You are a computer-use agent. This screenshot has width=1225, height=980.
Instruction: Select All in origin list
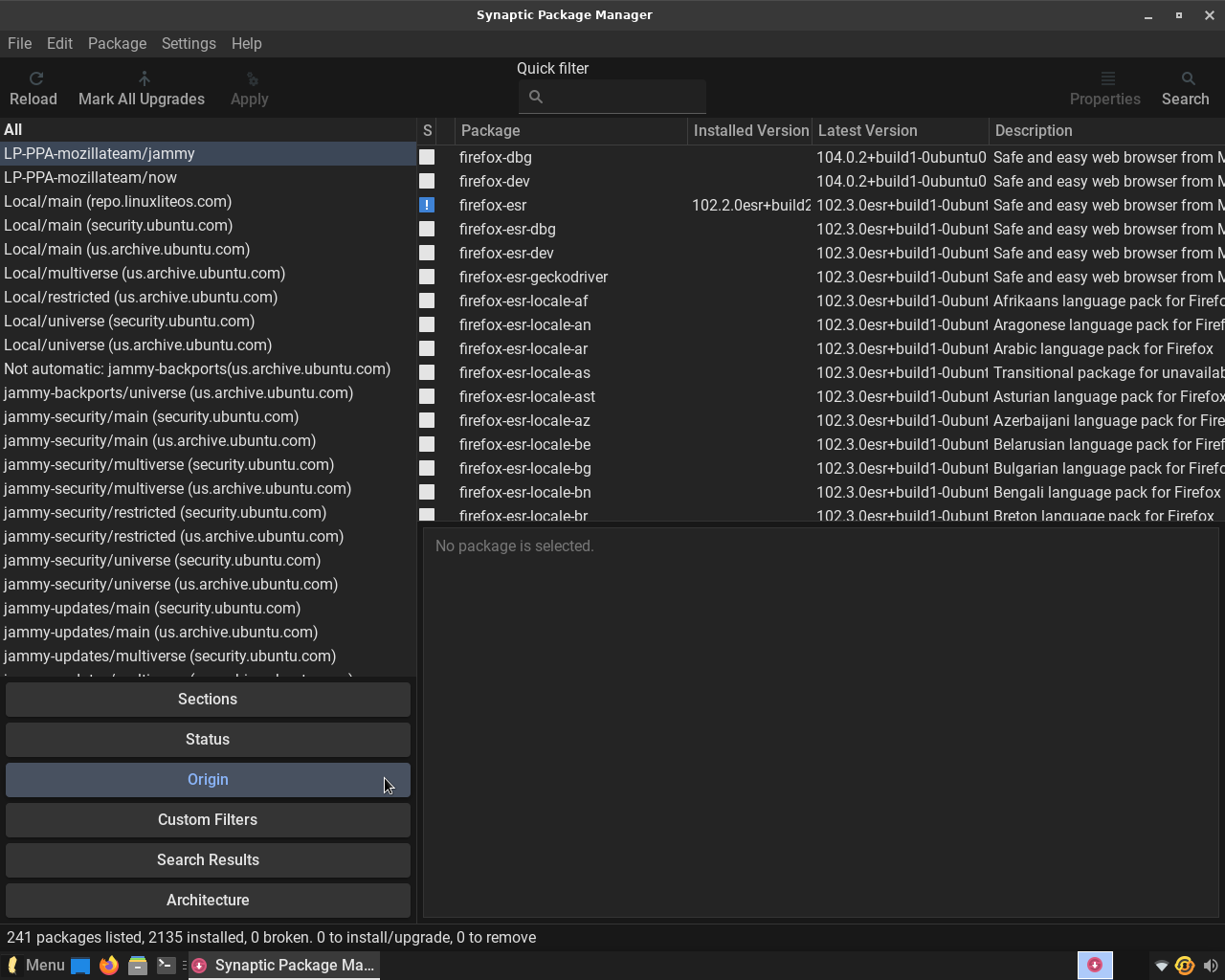click(208, 129)
